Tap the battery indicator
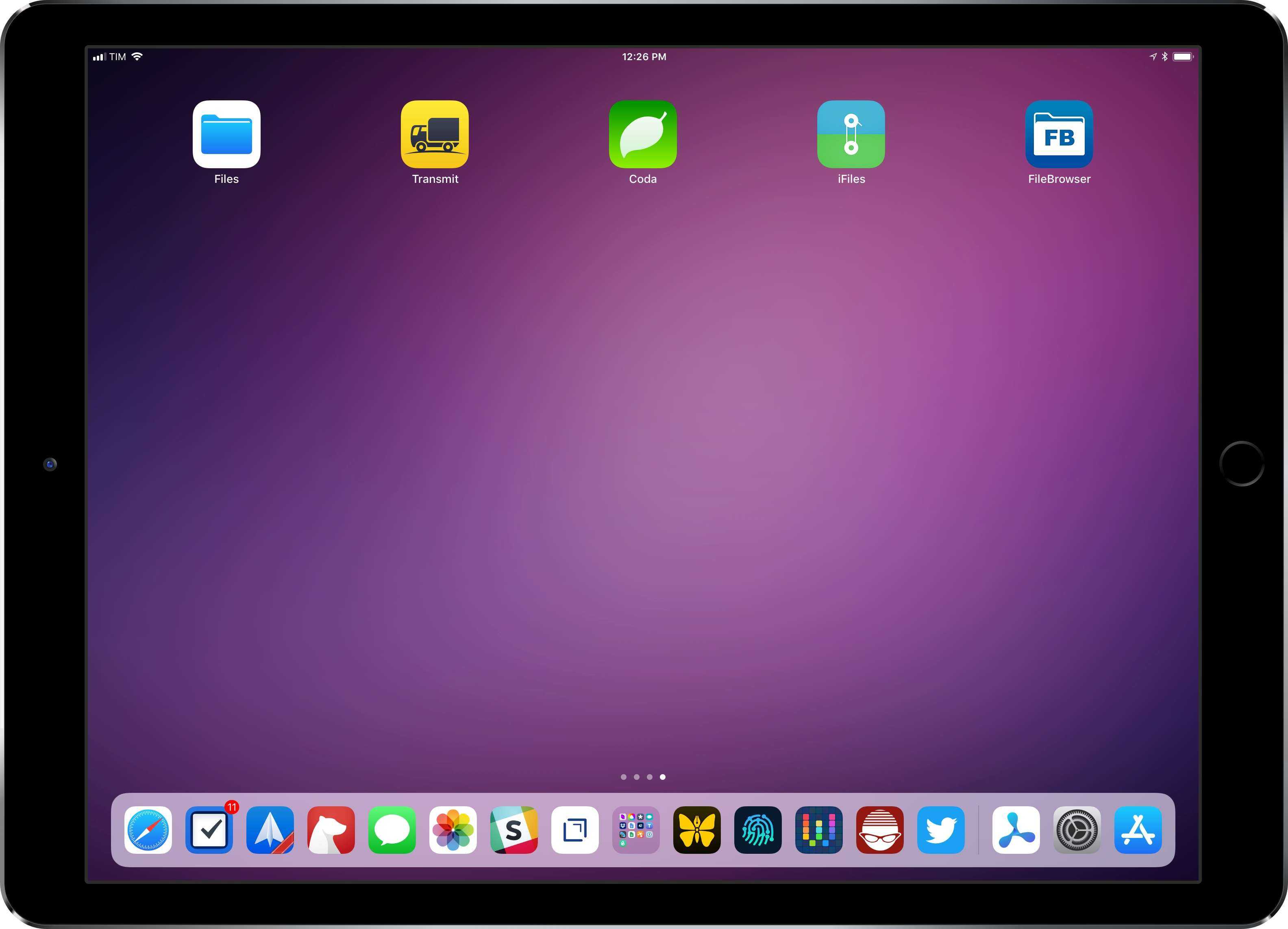This screenshot has height=929, width=1288. point(1184,56)
